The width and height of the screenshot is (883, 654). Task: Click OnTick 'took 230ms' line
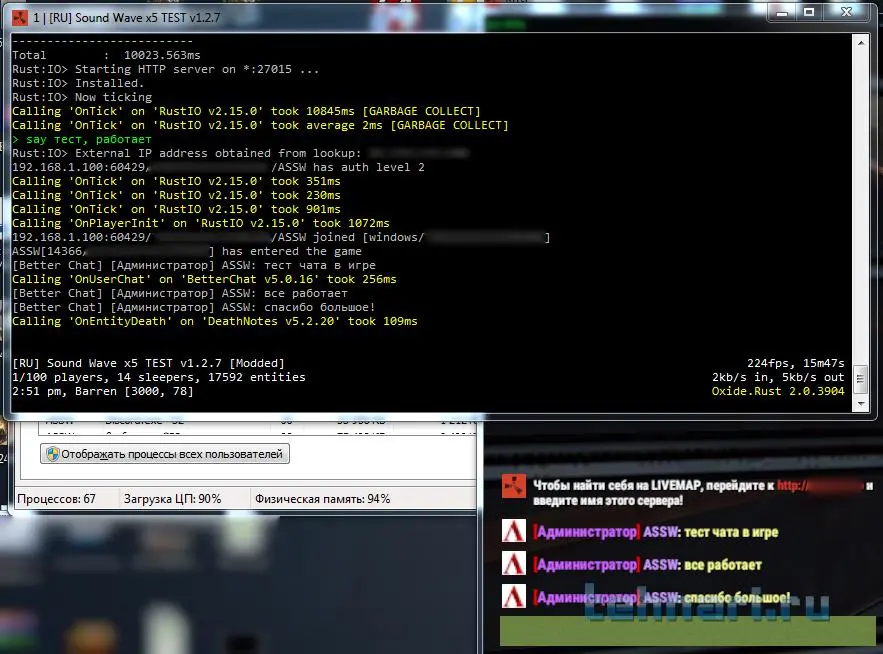176,195
